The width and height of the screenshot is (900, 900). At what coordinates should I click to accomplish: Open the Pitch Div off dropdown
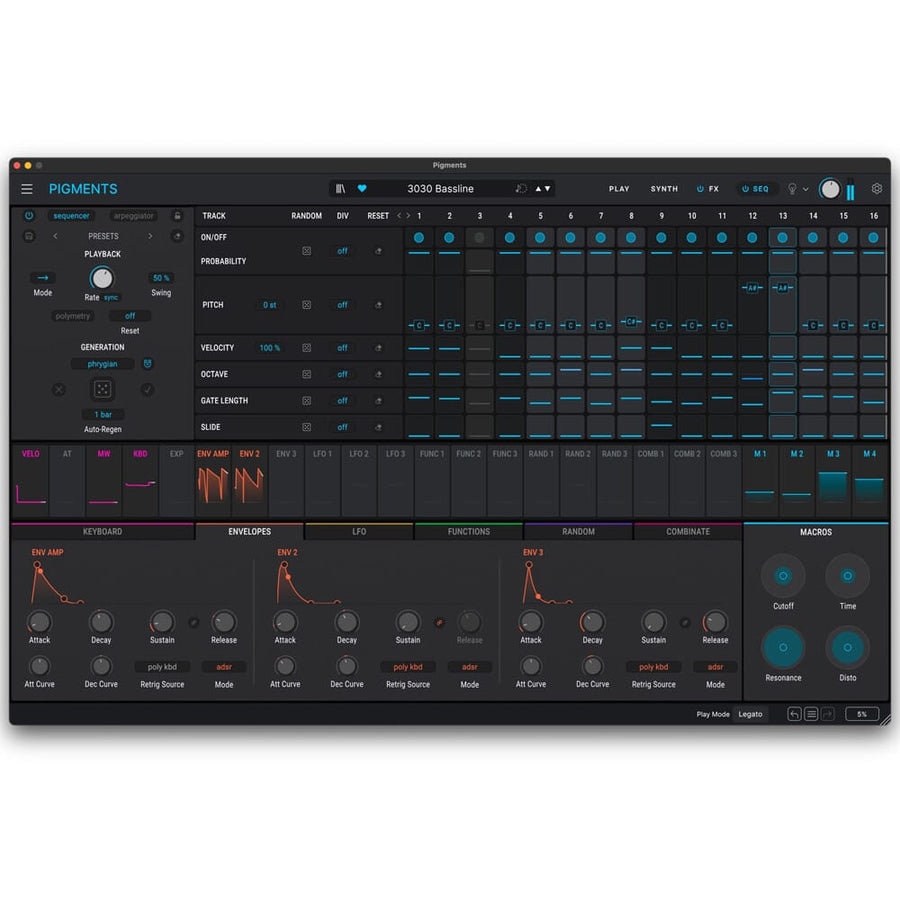tap(343, 305)
